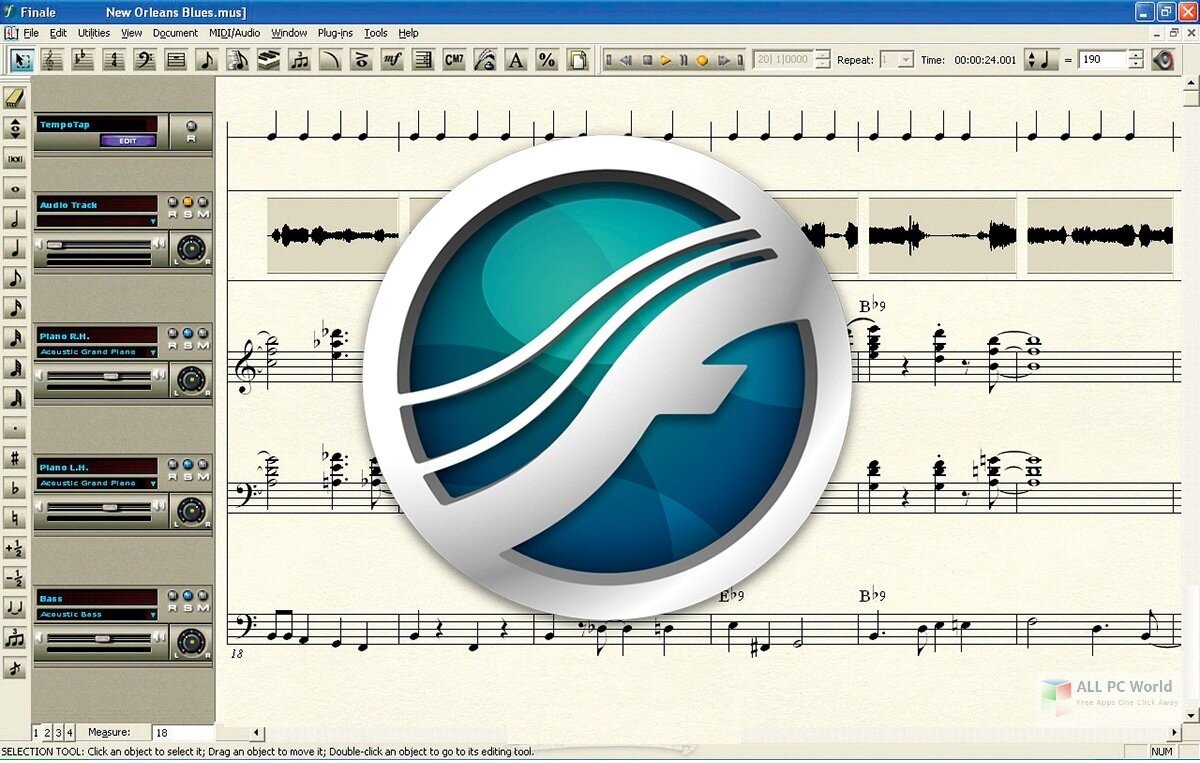Start playback with the play button

[665, 60]
